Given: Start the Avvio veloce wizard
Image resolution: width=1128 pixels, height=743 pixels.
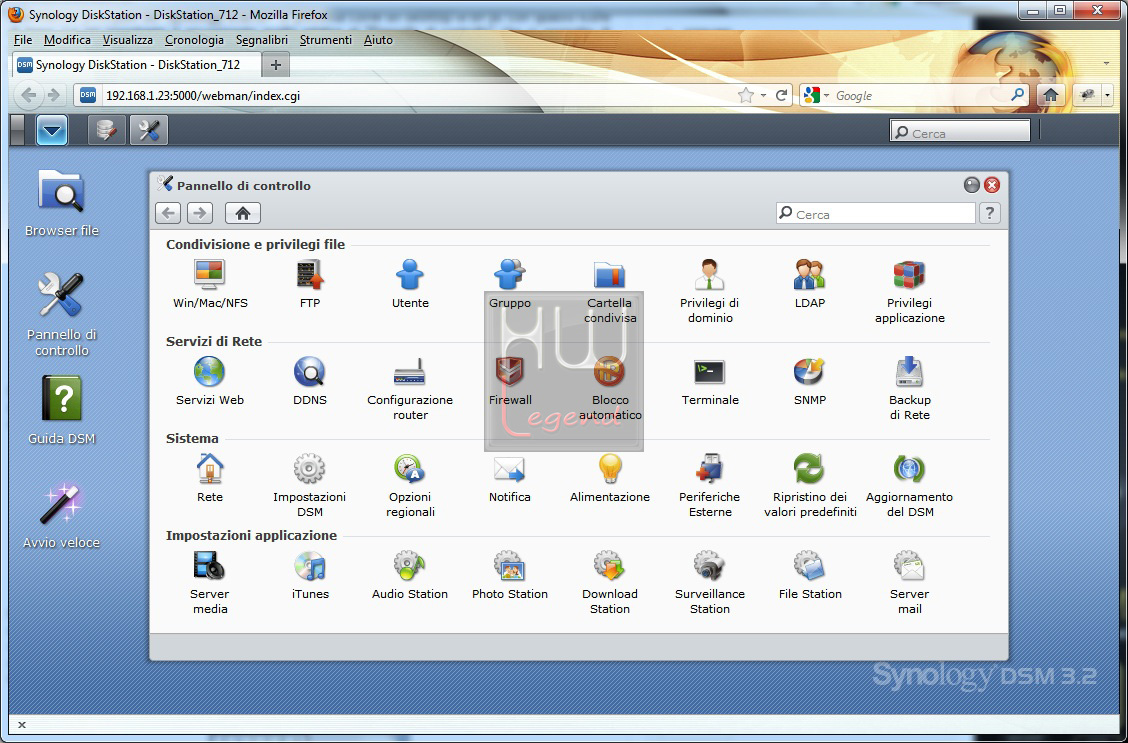Looking at the screenshot, I should click(x=62, y=515).
